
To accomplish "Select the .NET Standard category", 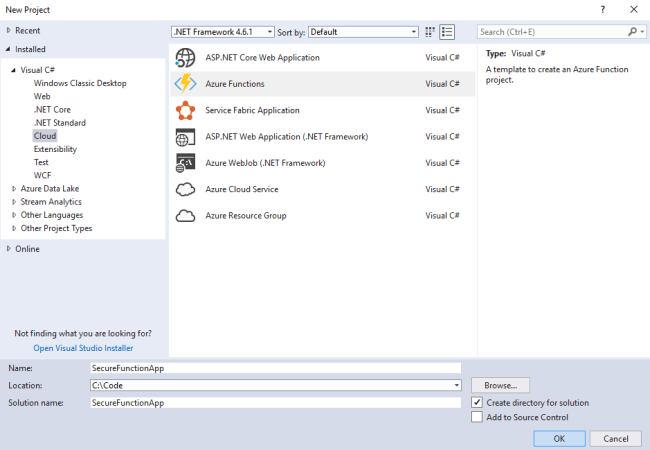I will point(60,123).
